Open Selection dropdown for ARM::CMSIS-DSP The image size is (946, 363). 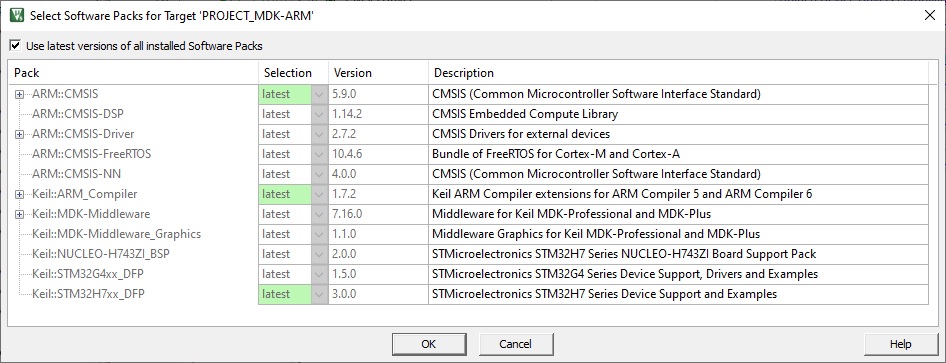click(x=320, y=114)
